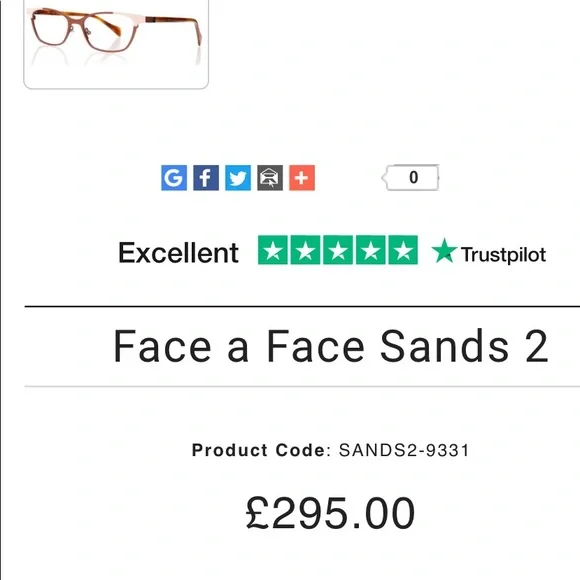
Task: Click the green Trustpilot logo star
Action: pyautogui.click(x=444, y=251)
